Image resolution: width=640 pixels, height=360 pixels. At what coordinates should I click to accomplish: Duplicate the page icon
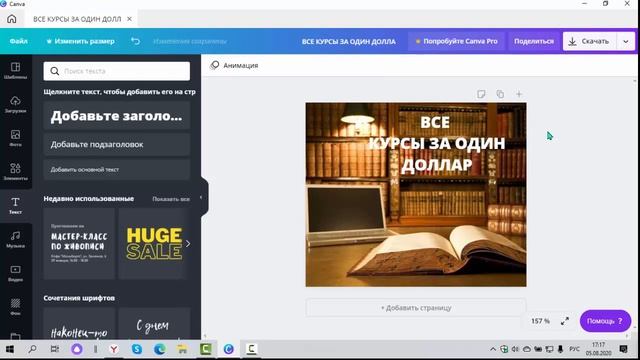[500, 94]
